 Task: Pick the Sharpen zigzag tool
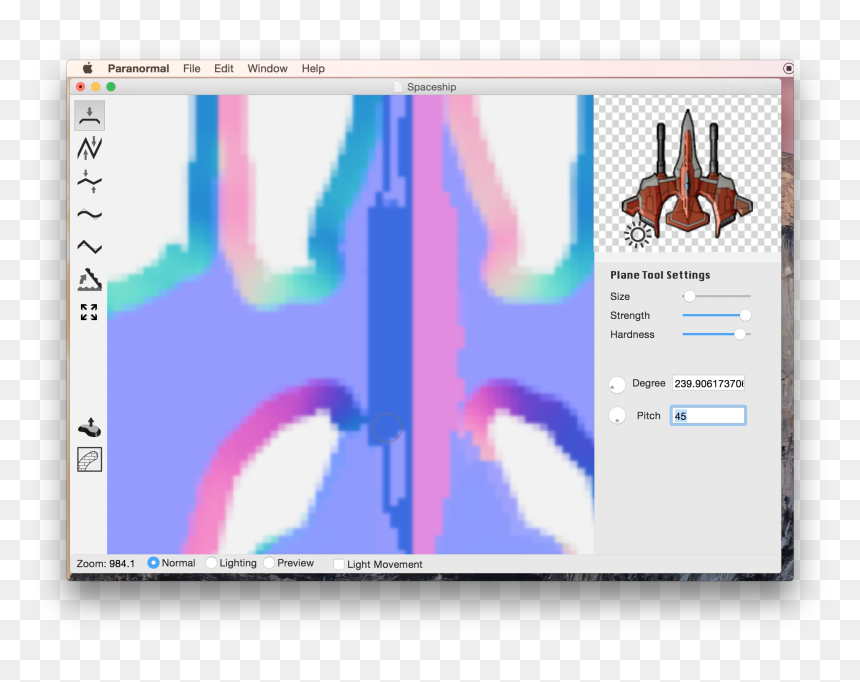point(89,247)
